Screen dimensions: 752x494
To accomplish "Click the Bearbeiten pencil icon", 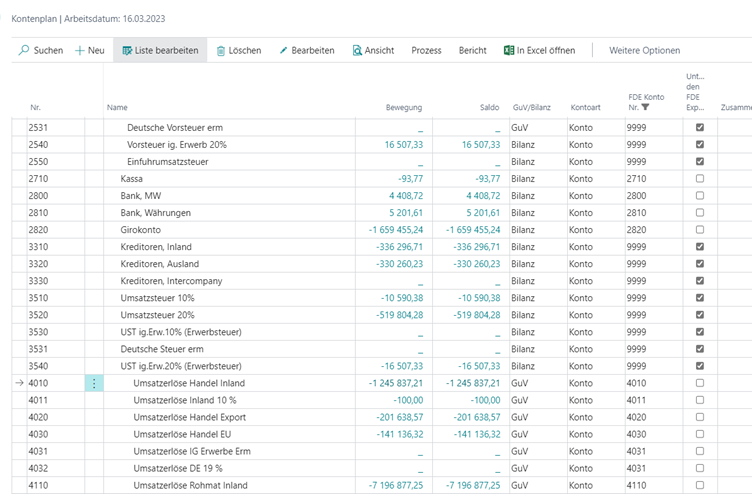I will click(284, 50).
